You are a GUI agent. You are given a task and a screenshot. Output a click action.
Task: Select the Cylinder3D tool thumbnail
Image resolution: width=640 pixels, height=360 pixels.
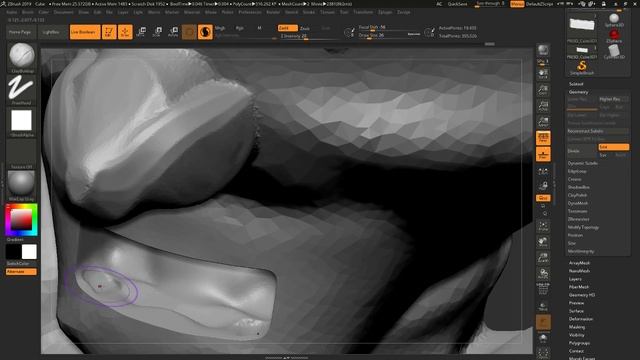[x=613, y=52]
